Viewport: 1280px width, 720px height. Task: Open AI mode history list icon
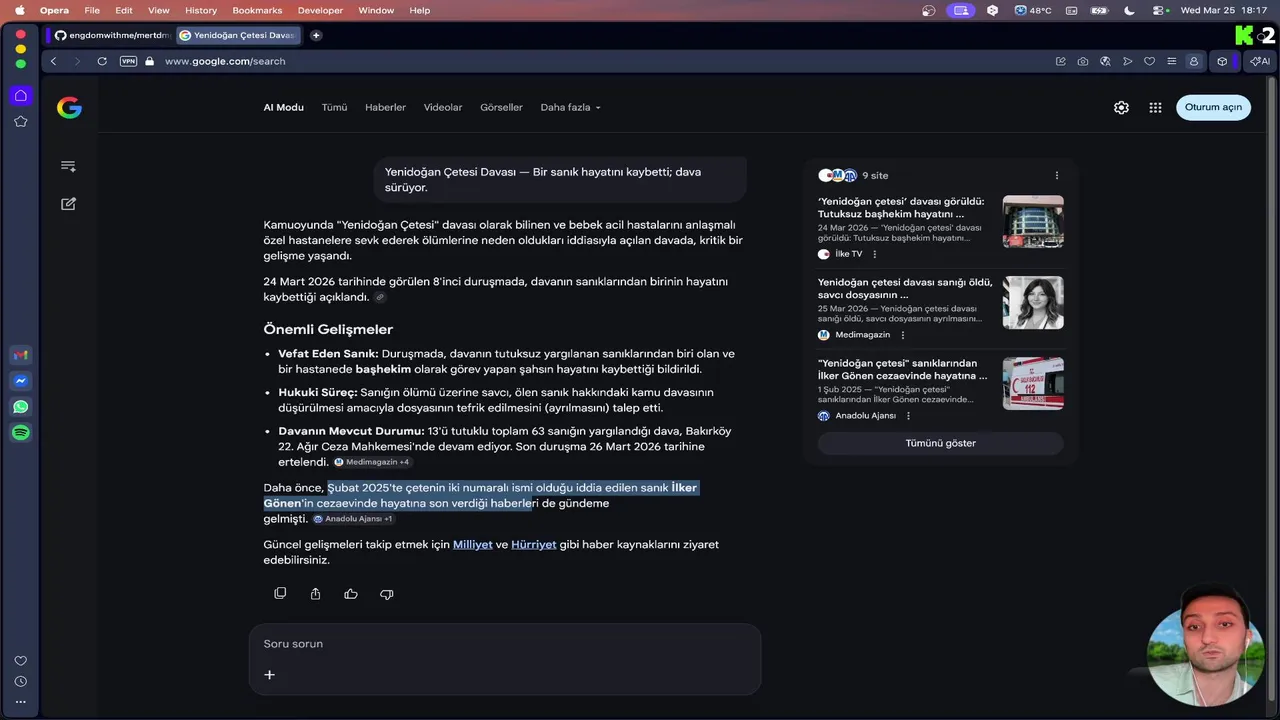pos(68,166)
